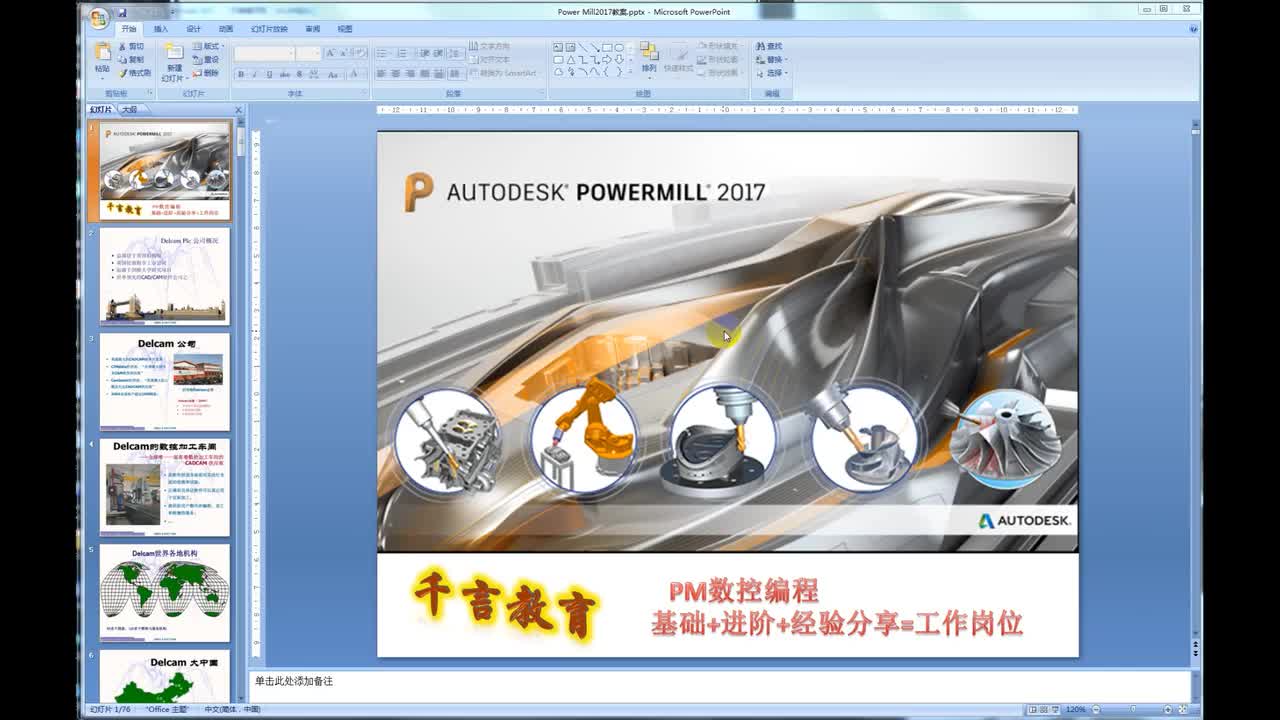Click the Replace (替换) button

click(x=772, y=59)
